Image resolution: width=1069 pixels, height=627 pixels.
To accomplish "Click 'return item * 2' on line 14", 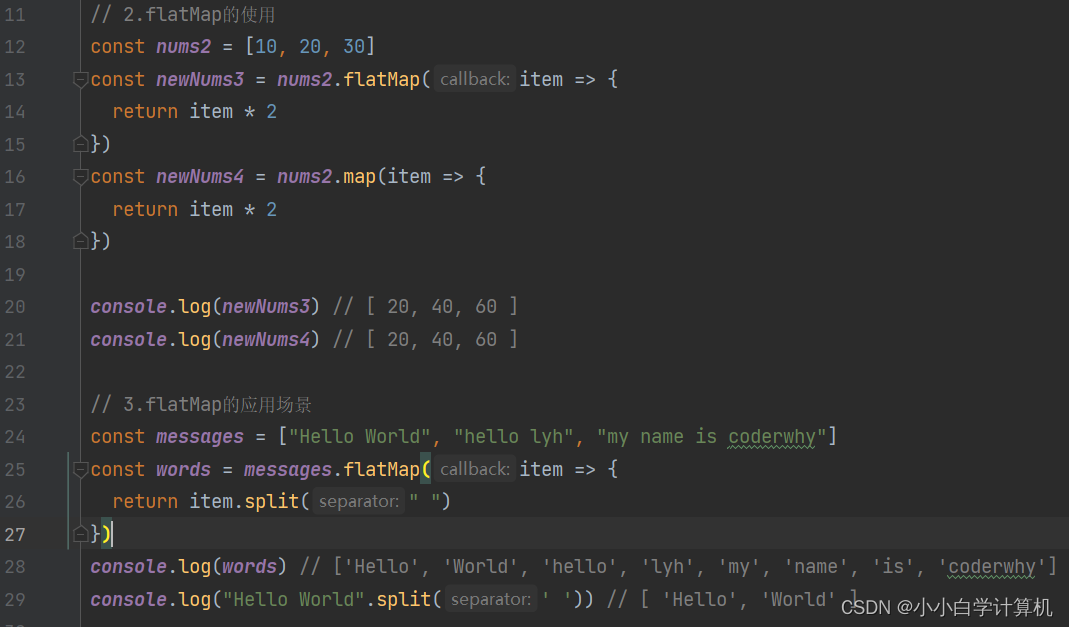I will point(195,111).
